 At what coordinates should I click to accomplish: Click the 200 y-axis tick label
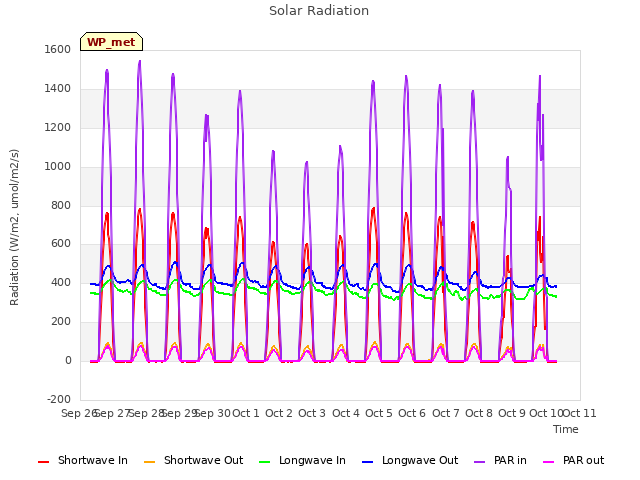tap(61, 322)
